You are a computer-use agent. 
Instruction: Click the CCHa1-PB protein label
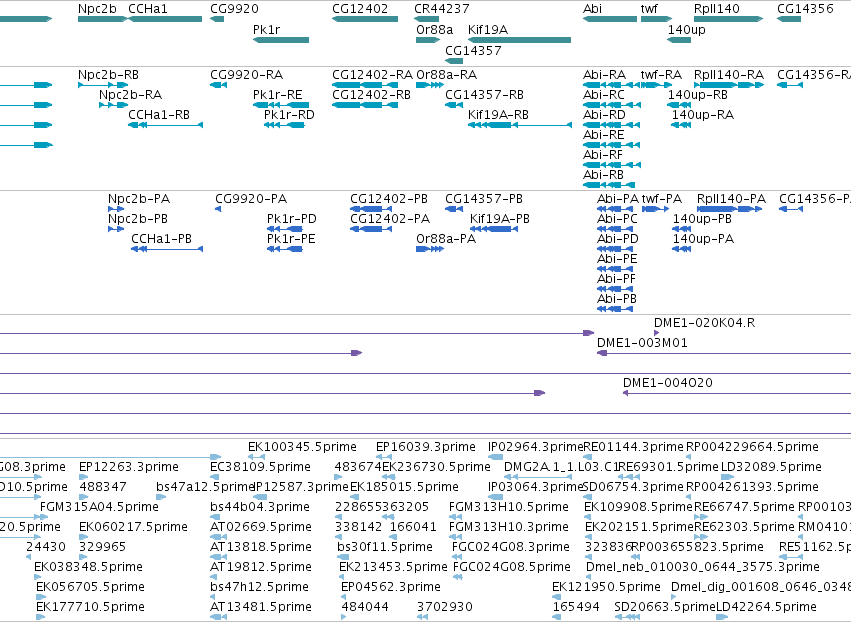click(x=161, y=239)
